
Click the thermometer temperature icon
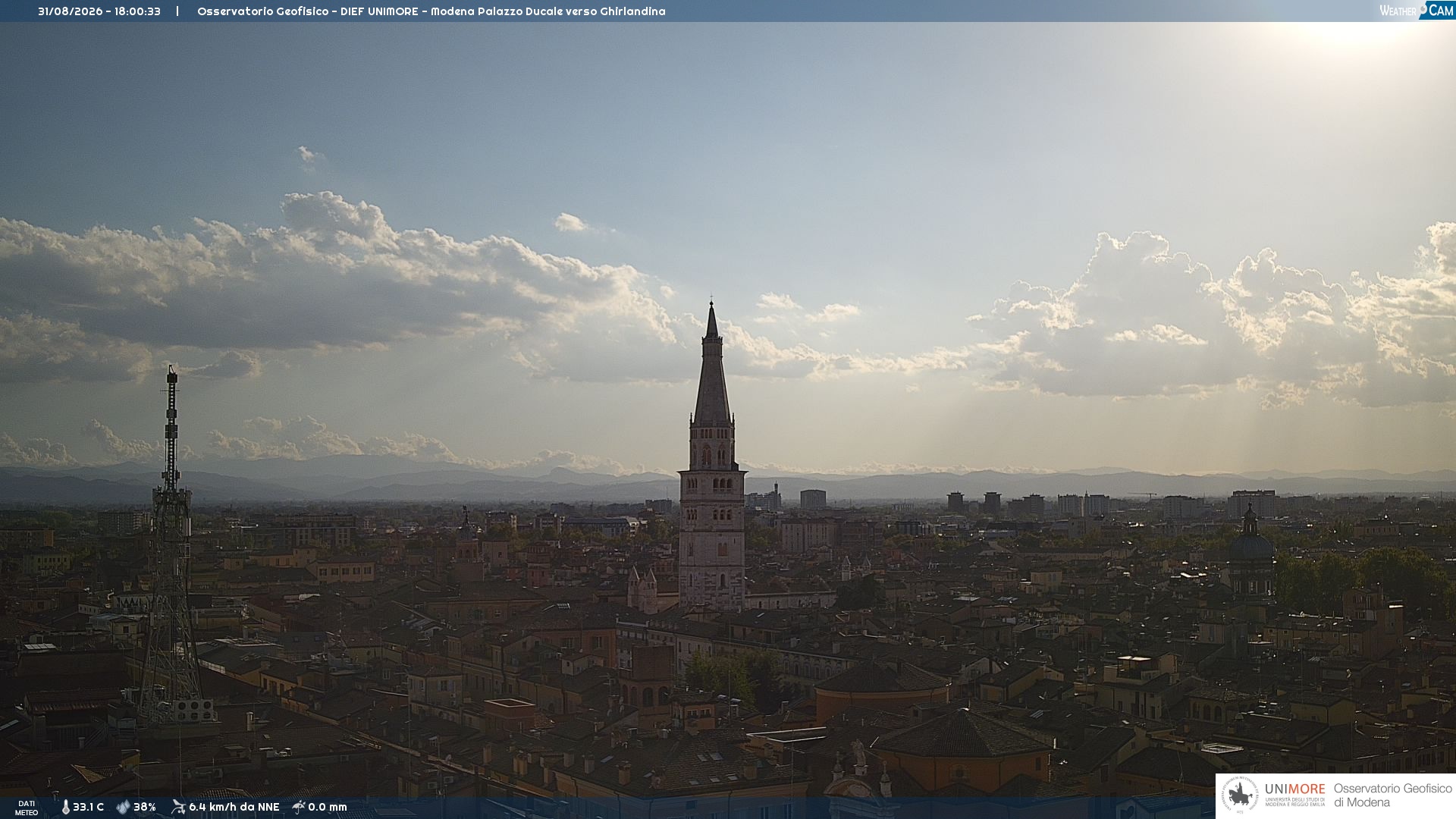65,807
